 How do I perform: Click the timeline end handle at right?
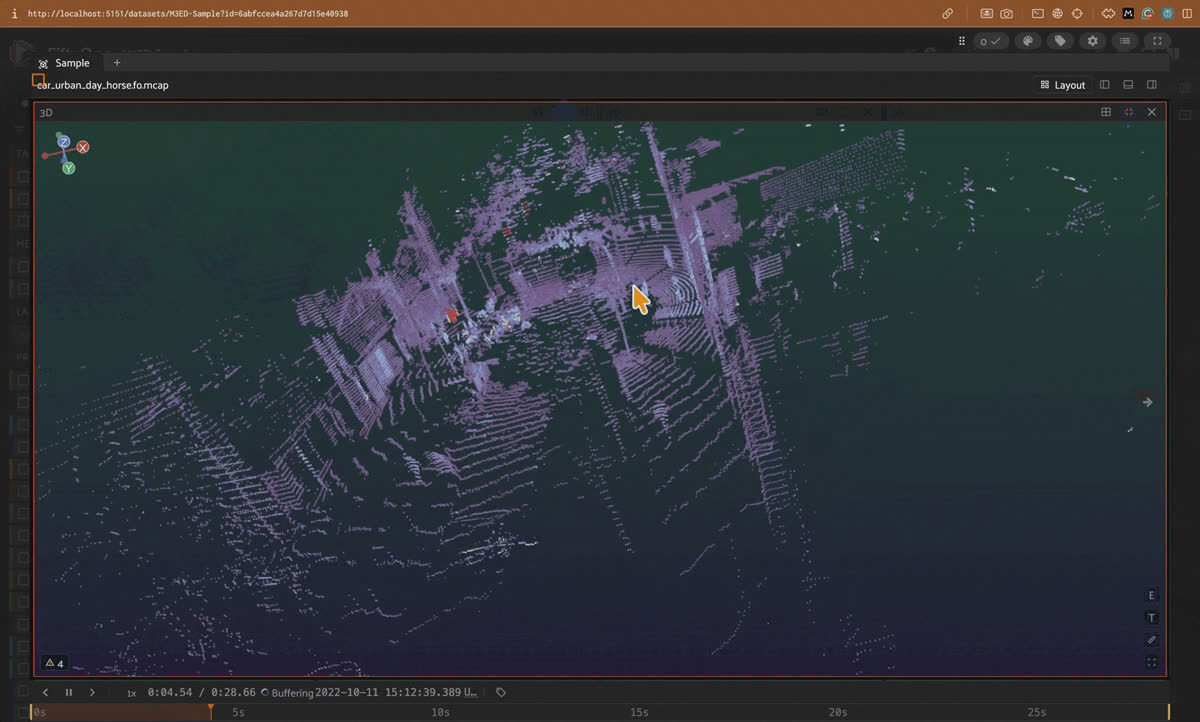pos(1169,712)
